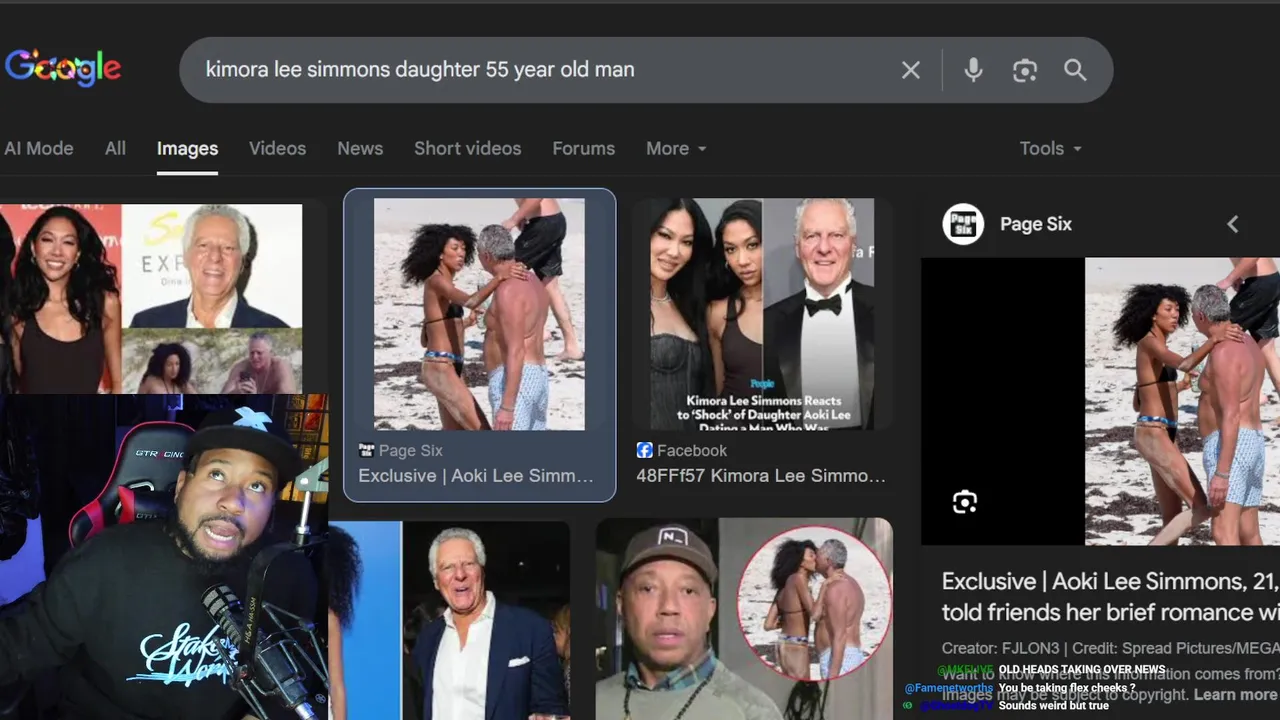This screenshot has height=720, width=1280.
Task: Switch to AI Mode tab
Action: 39,149
